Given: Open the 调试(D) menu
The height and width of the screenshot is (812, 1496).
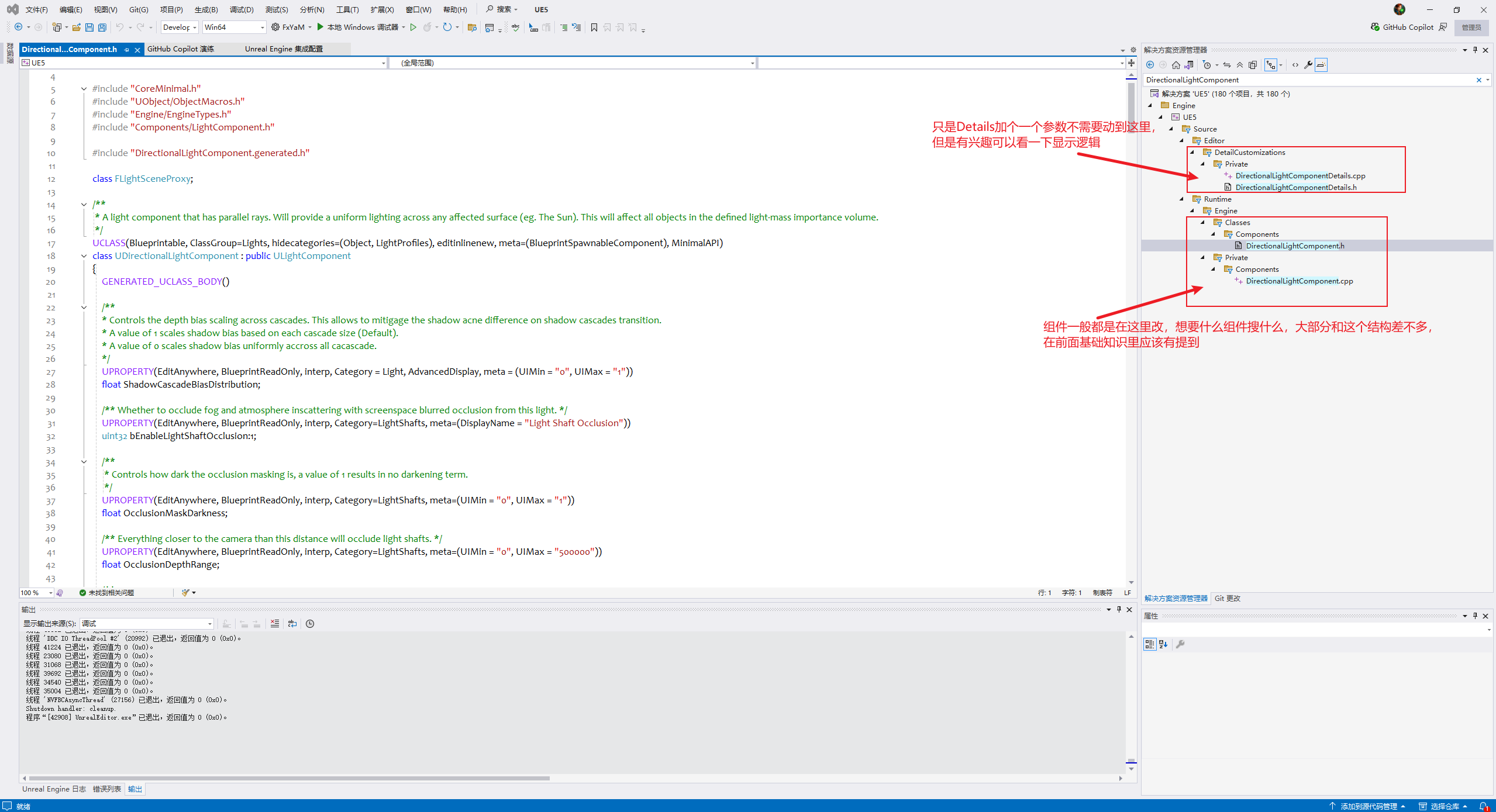Looking at the screenshot, I should pyautogui.click(x=242, y=9).
